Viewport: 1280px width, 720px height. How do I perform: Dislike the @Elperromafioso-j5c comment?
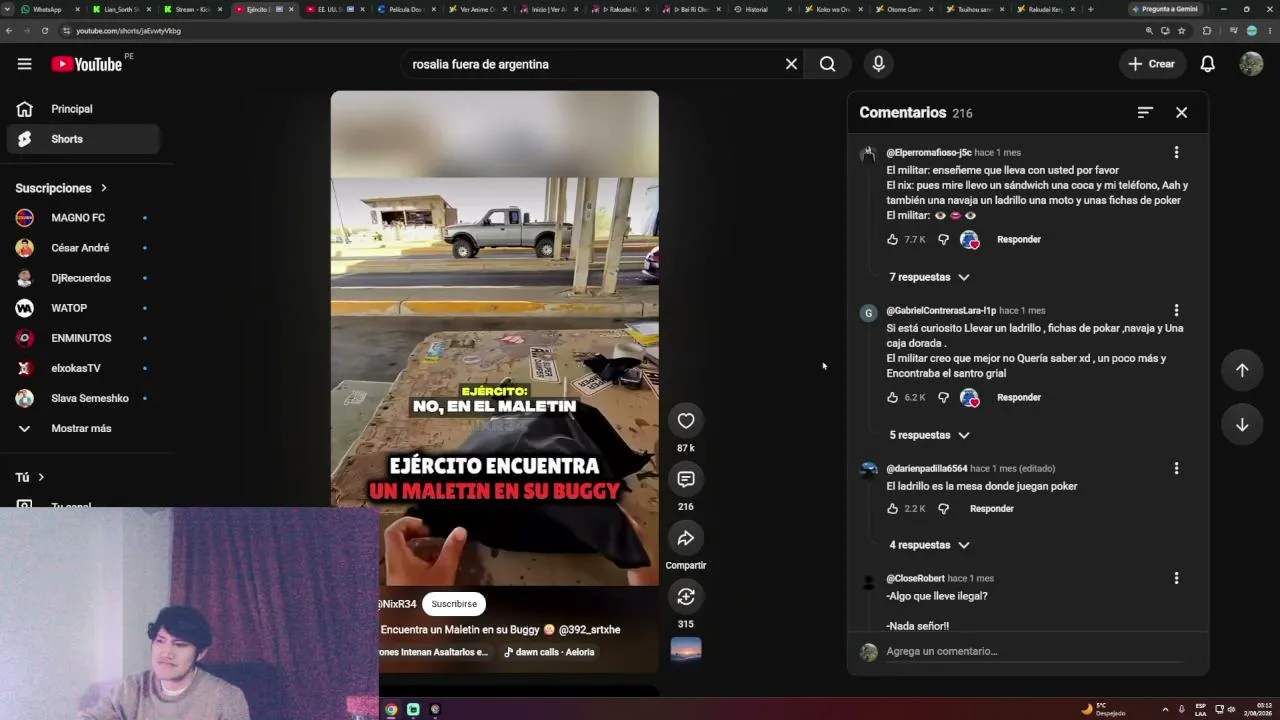click(x=942, y=240)
